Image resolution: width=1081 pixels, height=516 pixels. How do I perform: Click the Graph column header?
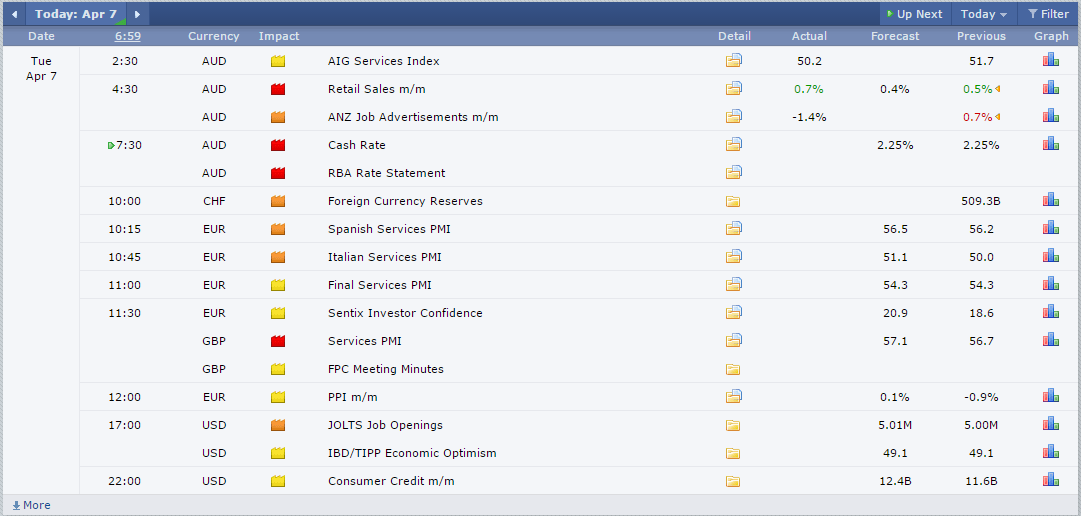click(1051, 36)
